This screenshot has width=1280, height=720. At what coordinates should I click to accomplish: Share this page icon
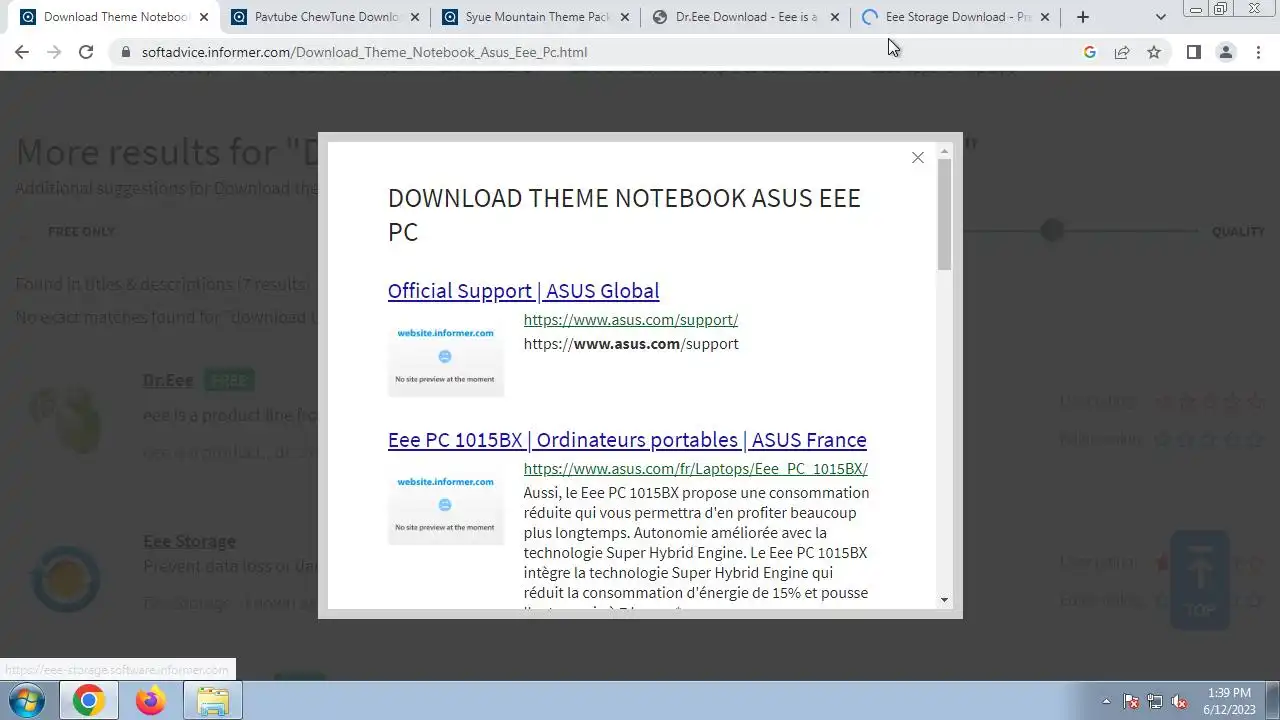point(1122,52)
